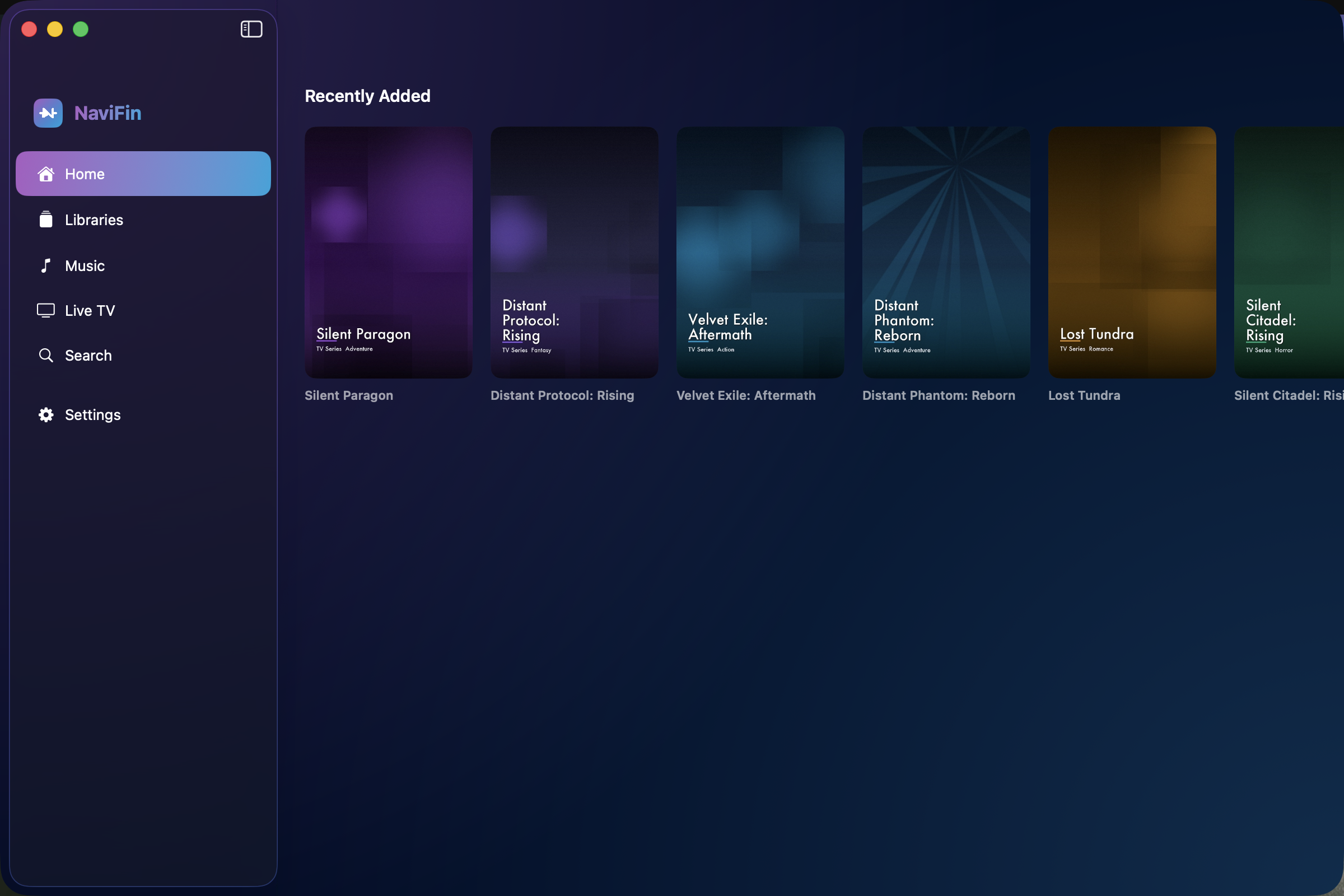Click the Silent Paragon title below poster
1344x896 pixels.
coord(348,395)
